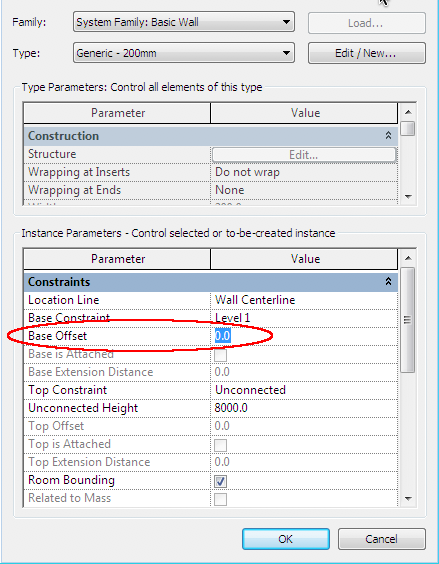Open the Family dropdown list

click(x=184, y=22)
